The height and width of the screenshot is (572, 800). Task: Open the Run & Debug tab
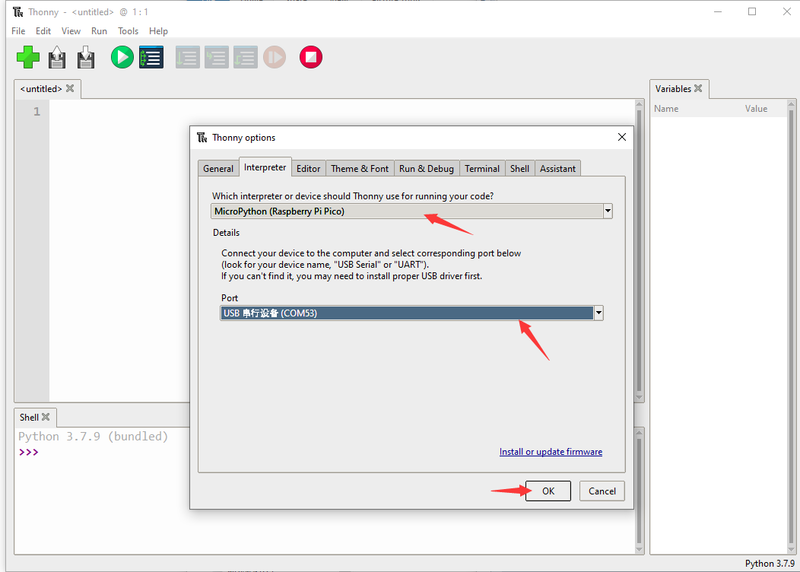pos(427,168)
